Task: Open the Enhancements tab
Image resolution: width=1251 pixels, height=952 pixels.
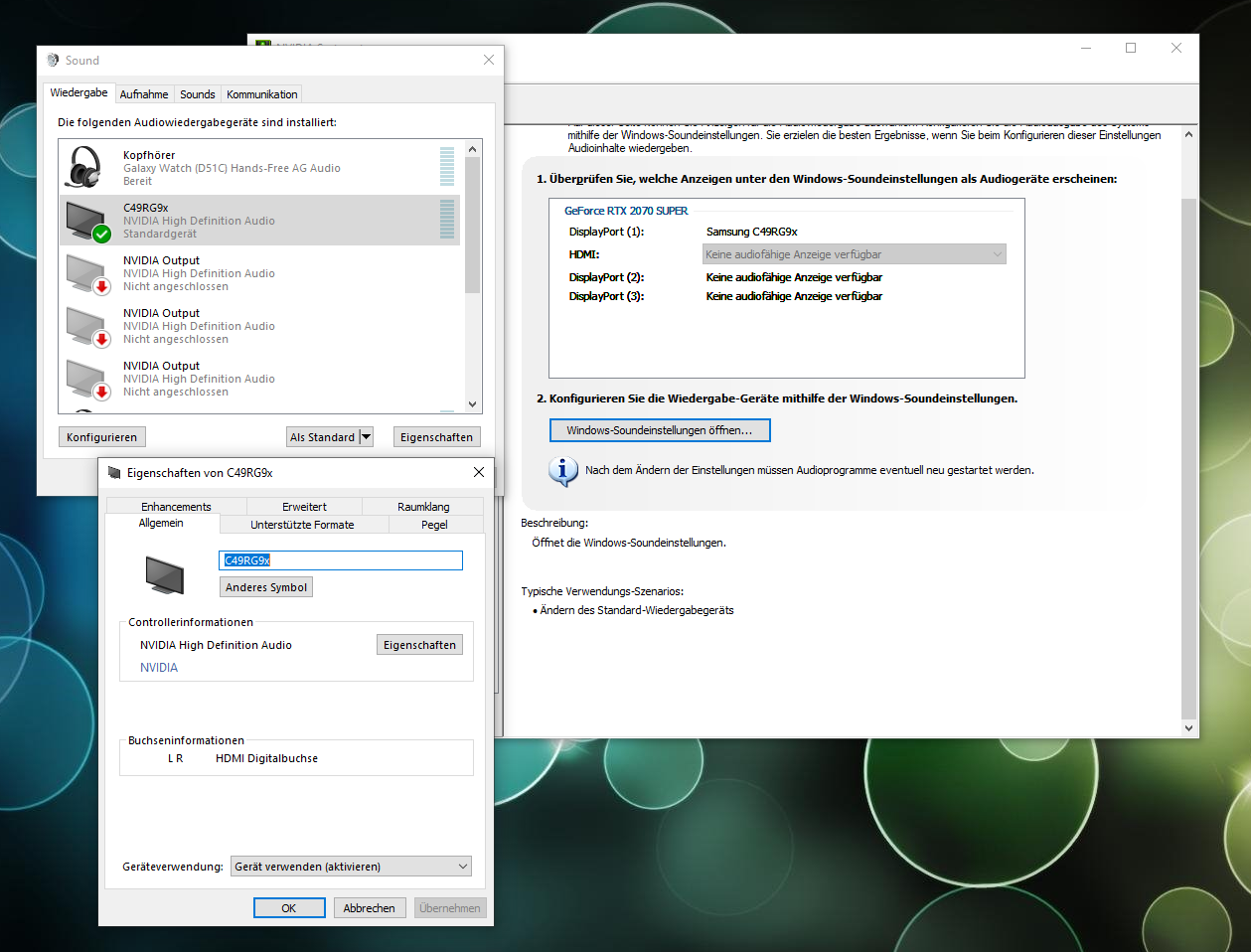Action: click(x=176, y=507)
